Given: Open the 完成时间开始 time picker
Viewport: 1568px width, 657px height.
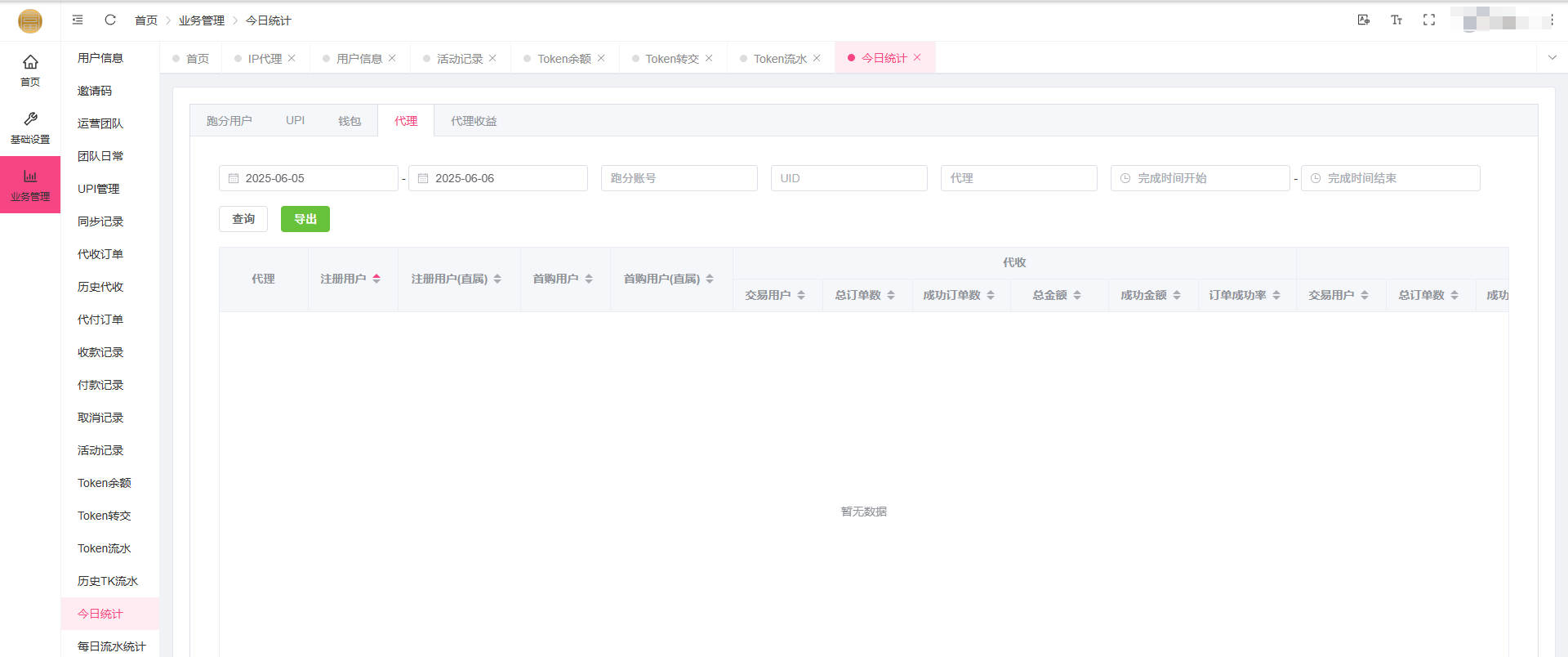Looking at the screenshot, I should coord(1200,178).
